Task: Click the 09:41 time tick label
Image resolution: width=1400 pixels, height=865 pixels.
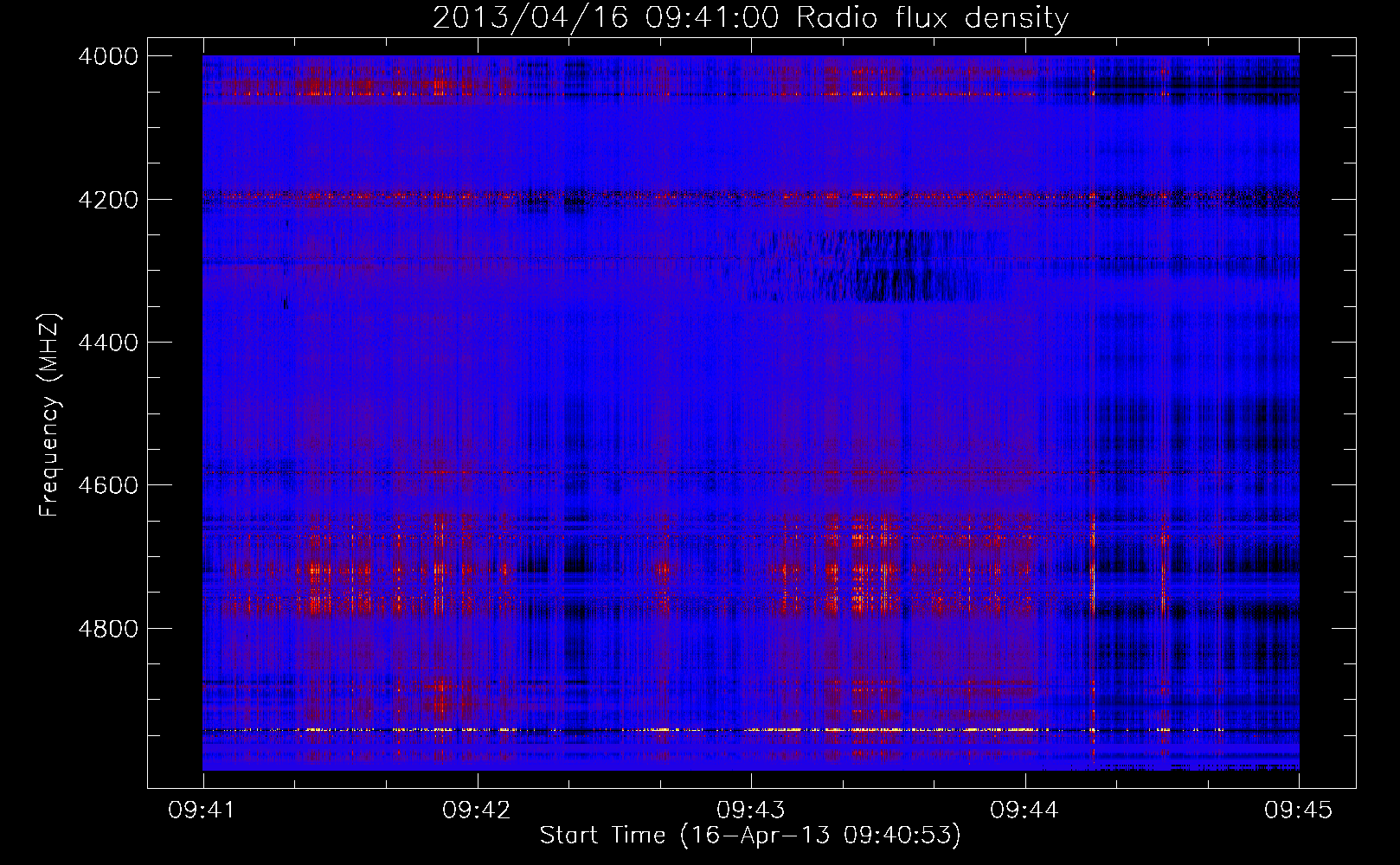Action: (x=203, y=810)
